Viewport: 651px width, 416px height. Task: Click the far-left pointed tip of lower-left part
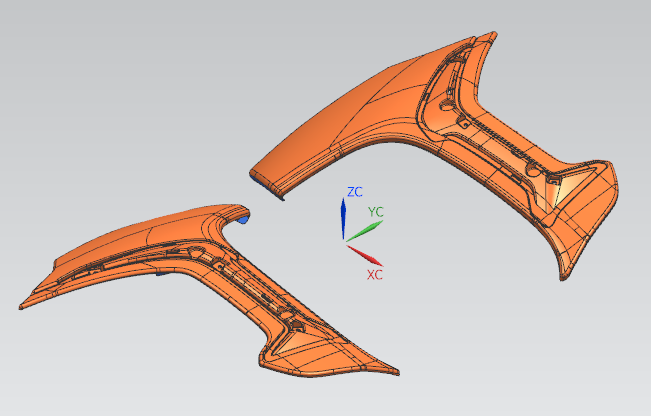click(x=22, y=305)
